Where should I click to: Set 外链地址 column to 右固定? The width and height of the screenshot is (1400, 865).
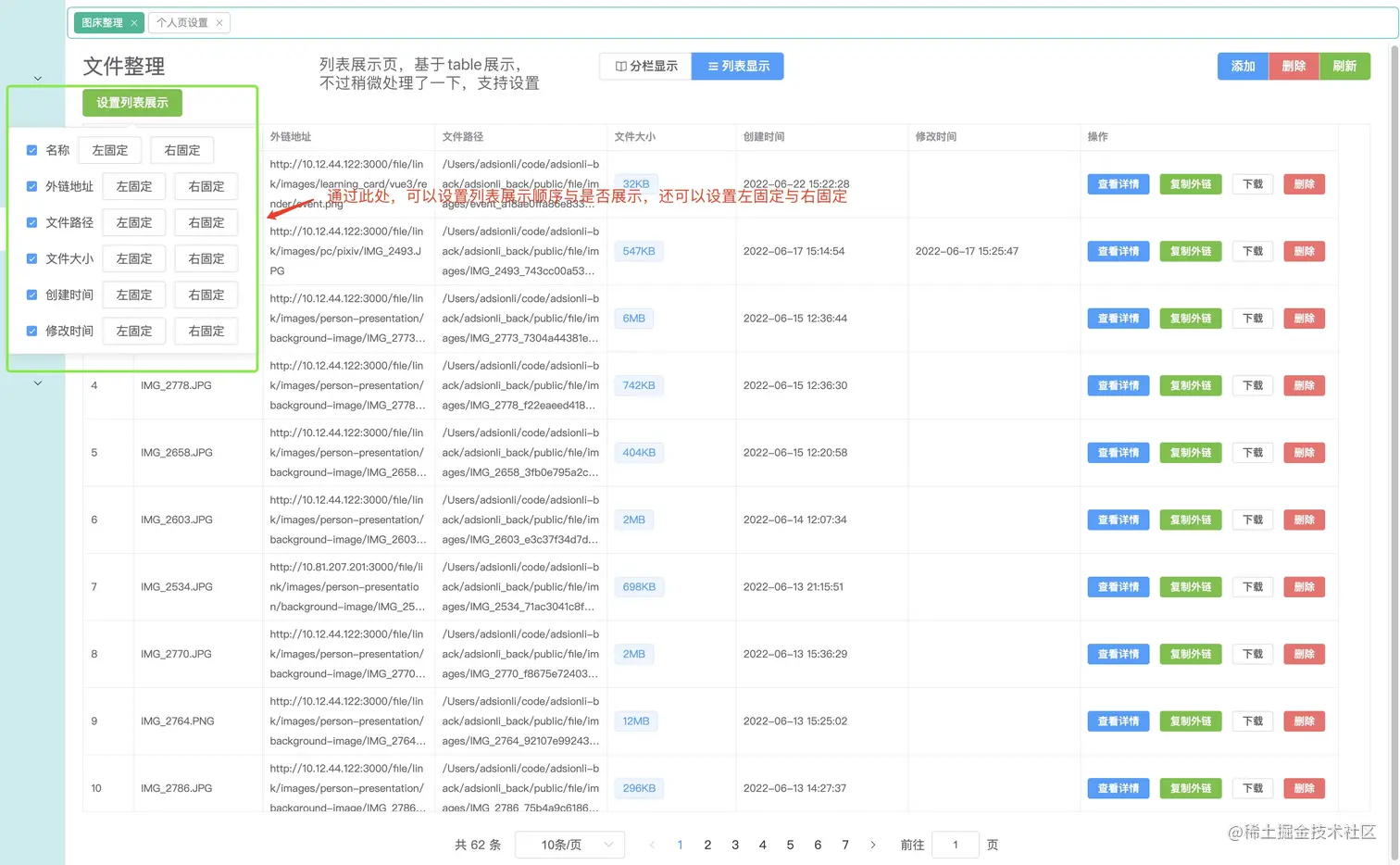[x=206, y=186]
